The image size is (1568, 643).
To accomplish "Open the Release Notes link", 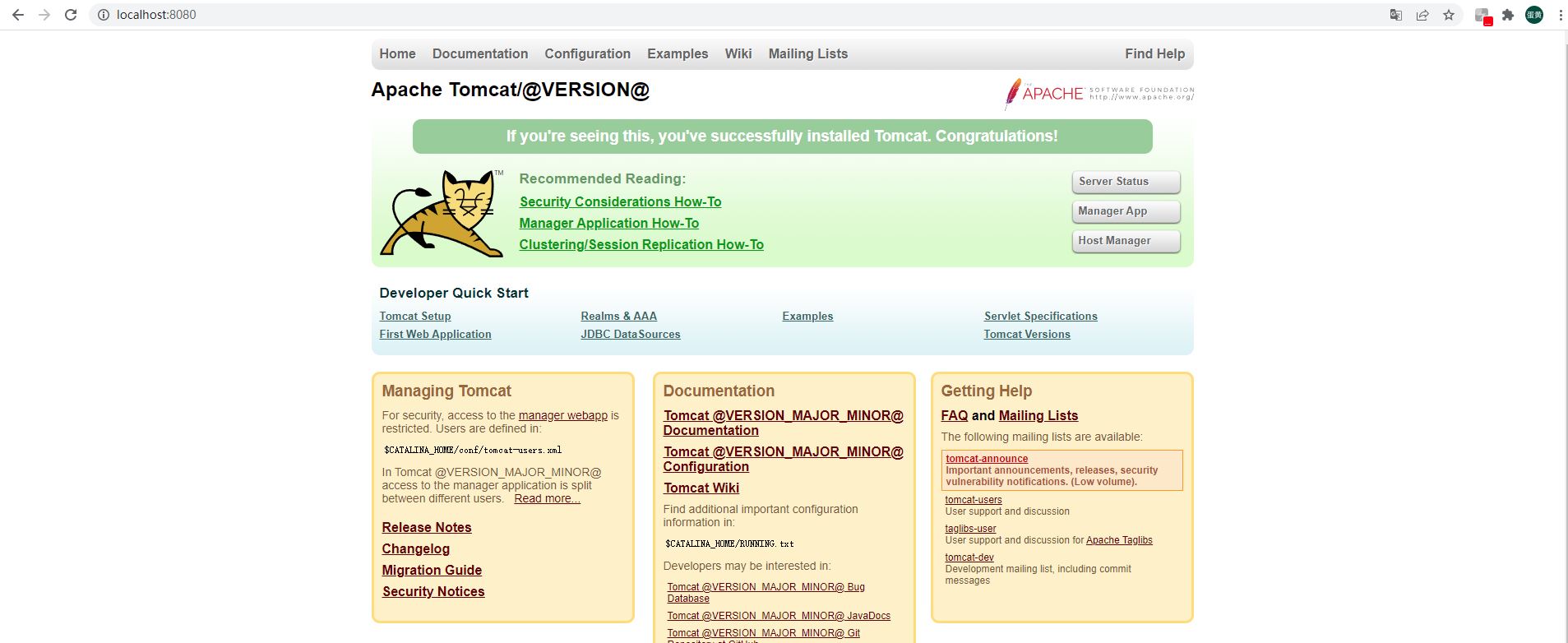I will [427, 527].
